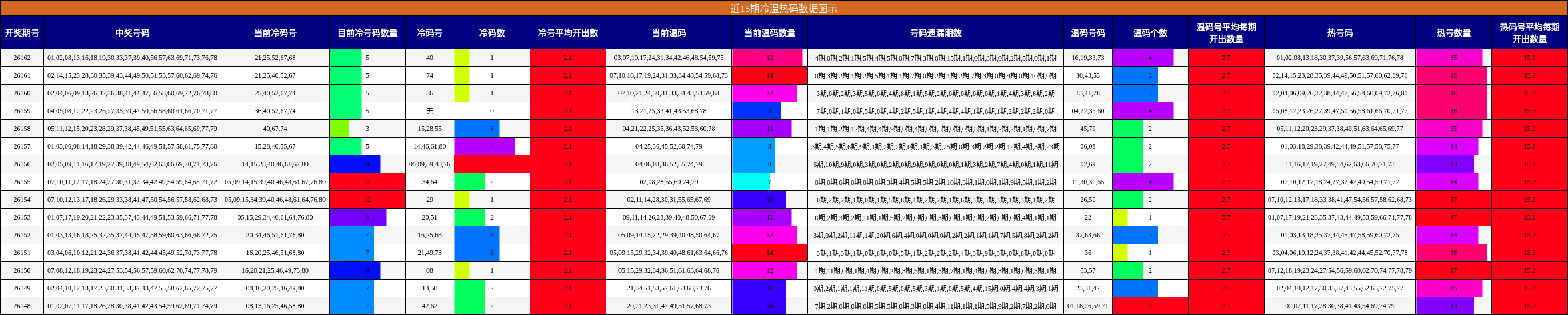Viewport: 1568px width, 315px height.
Task: Click the 温码号码 column header
Action: pos(1088,32)
